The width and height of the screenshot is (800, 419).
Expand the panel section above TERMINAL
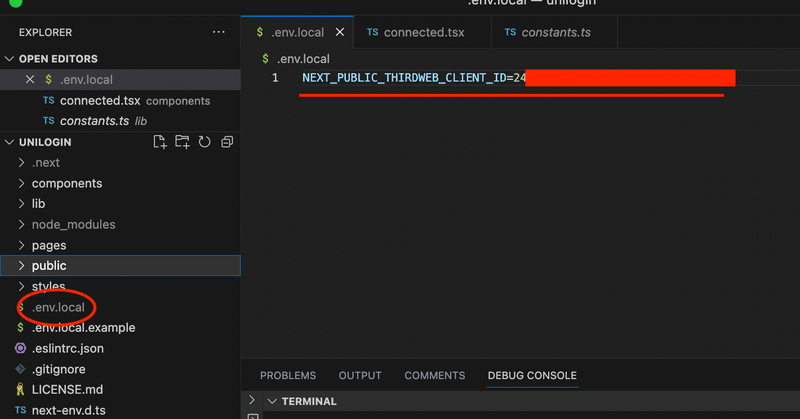pyautogui.click(x=252, y=399)
